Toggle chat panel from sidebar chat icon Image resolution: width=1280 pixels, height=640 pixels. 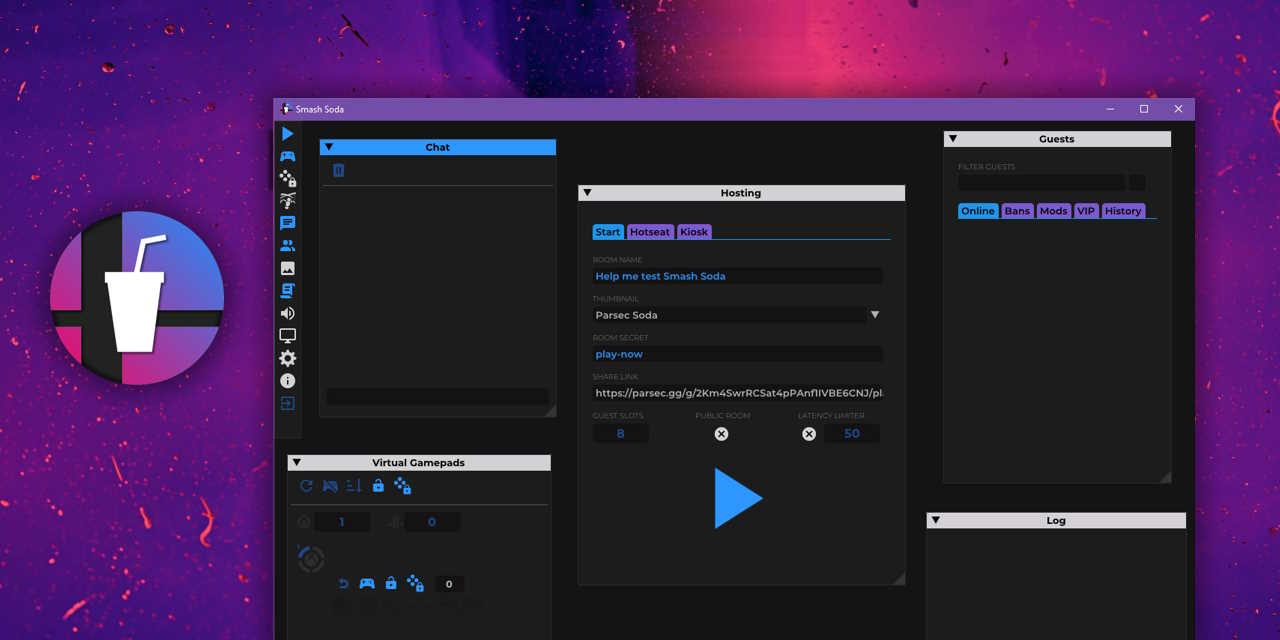click(288, 223)
